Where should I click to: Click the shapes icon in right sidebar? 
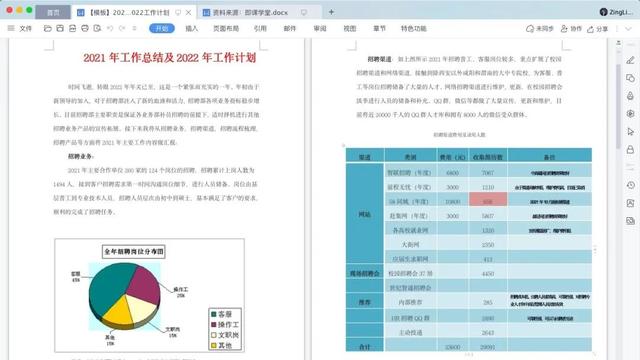pos(631,78)
